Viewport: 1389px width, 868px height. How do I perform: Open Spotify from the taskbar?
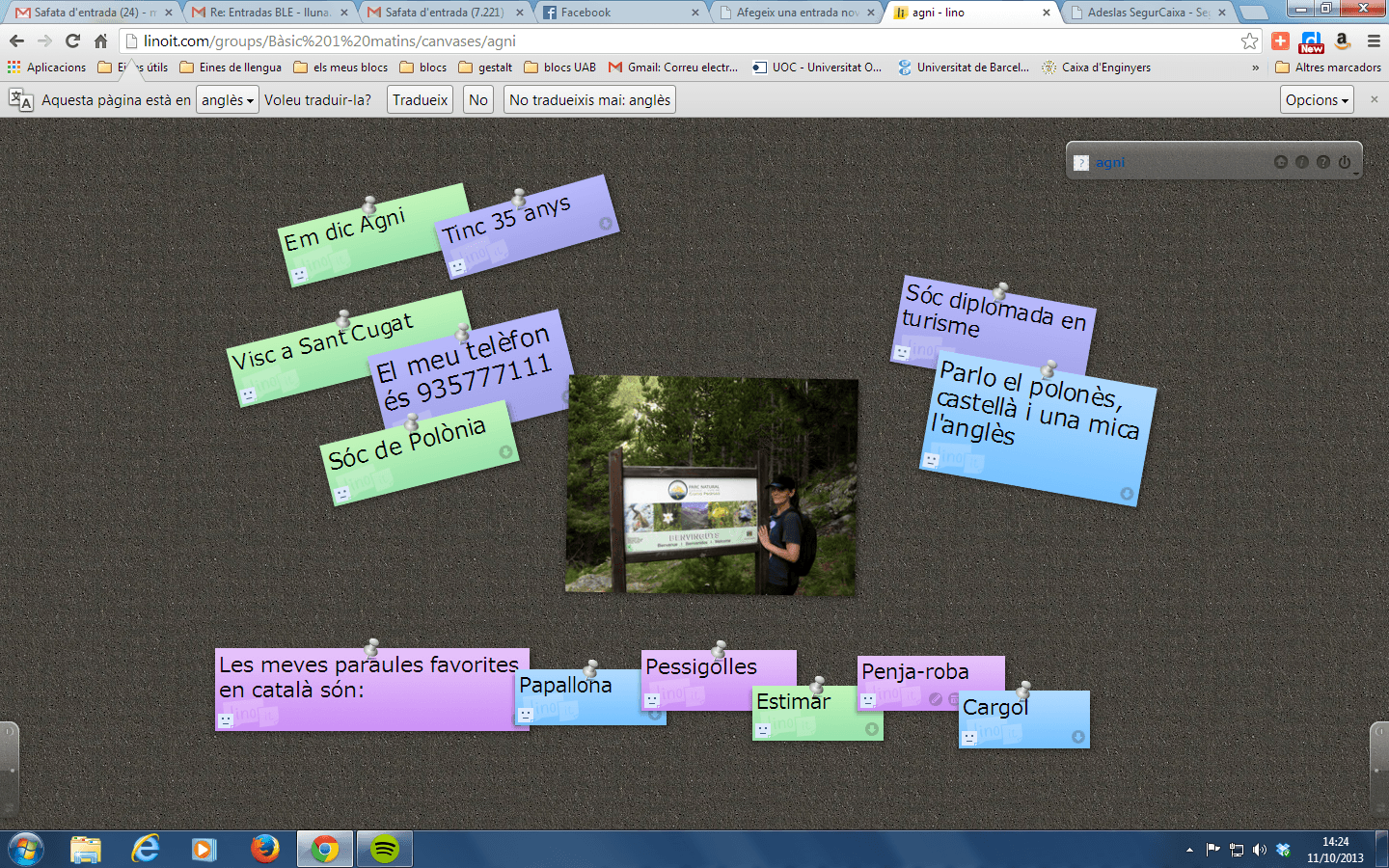[x=385, y=849]
